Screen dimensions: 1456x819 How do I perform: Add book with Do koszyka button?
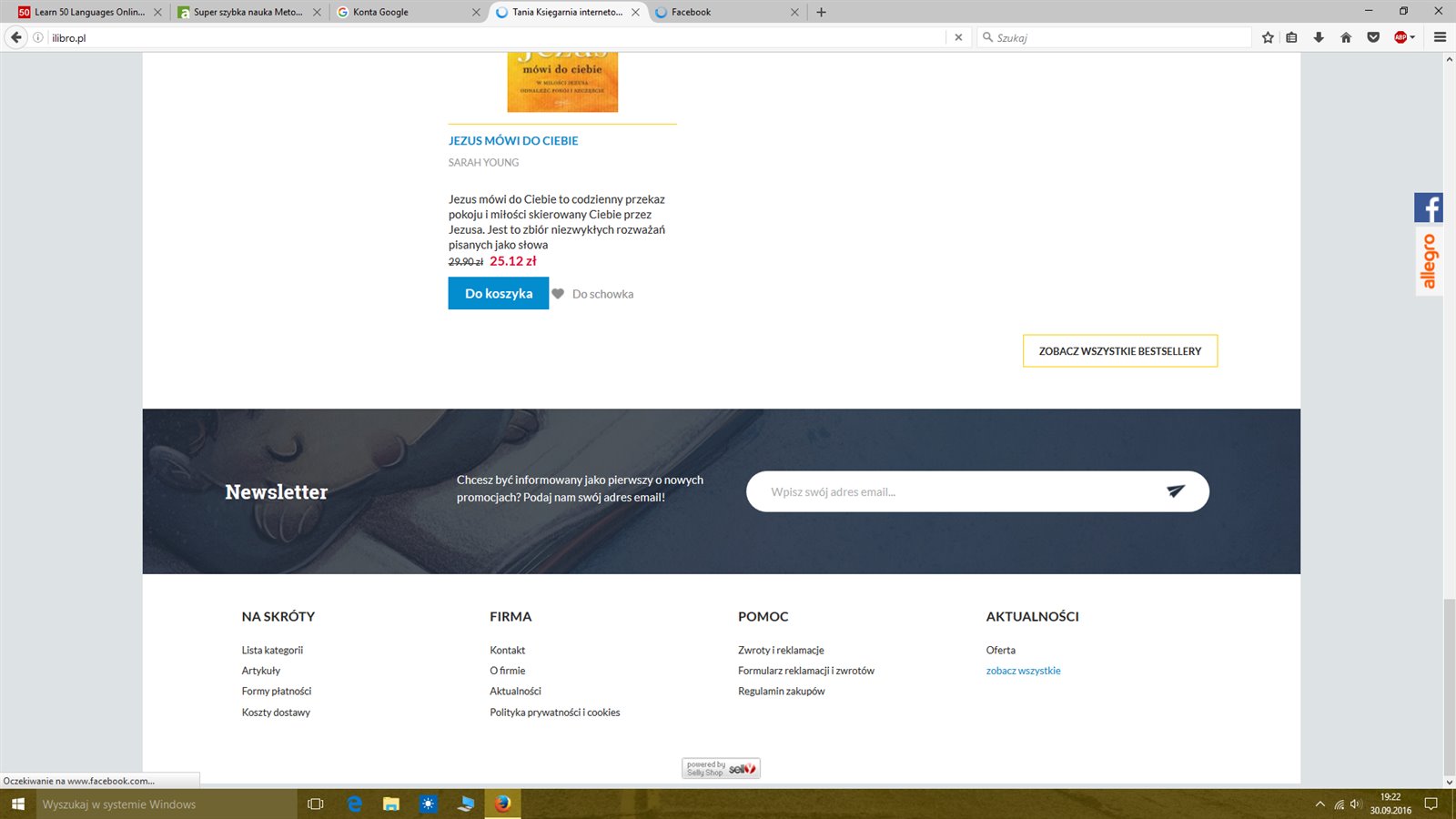click(498, 294)
